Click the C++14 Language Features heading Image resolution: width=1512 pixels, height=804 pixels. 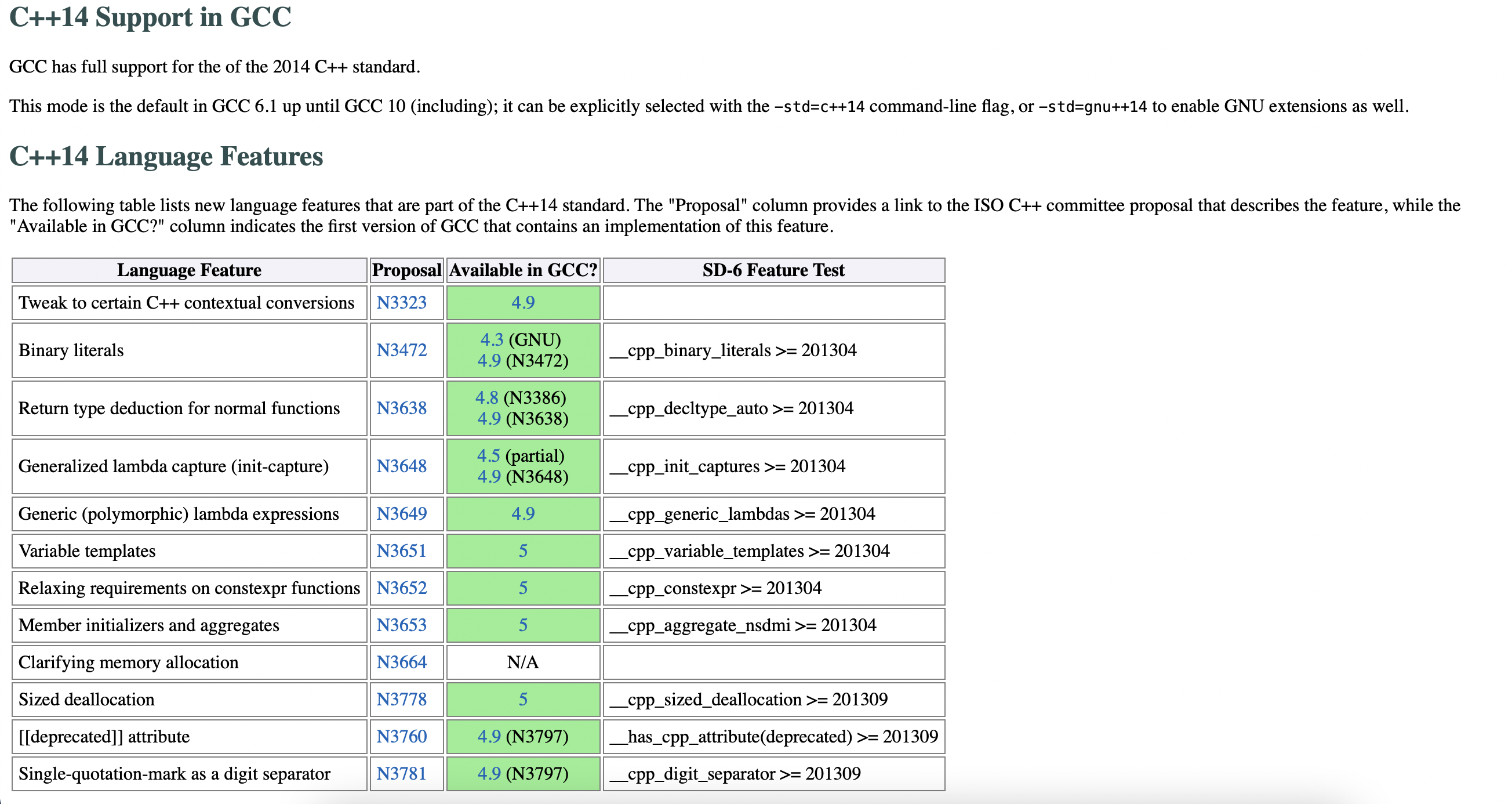tap(166, 157)
